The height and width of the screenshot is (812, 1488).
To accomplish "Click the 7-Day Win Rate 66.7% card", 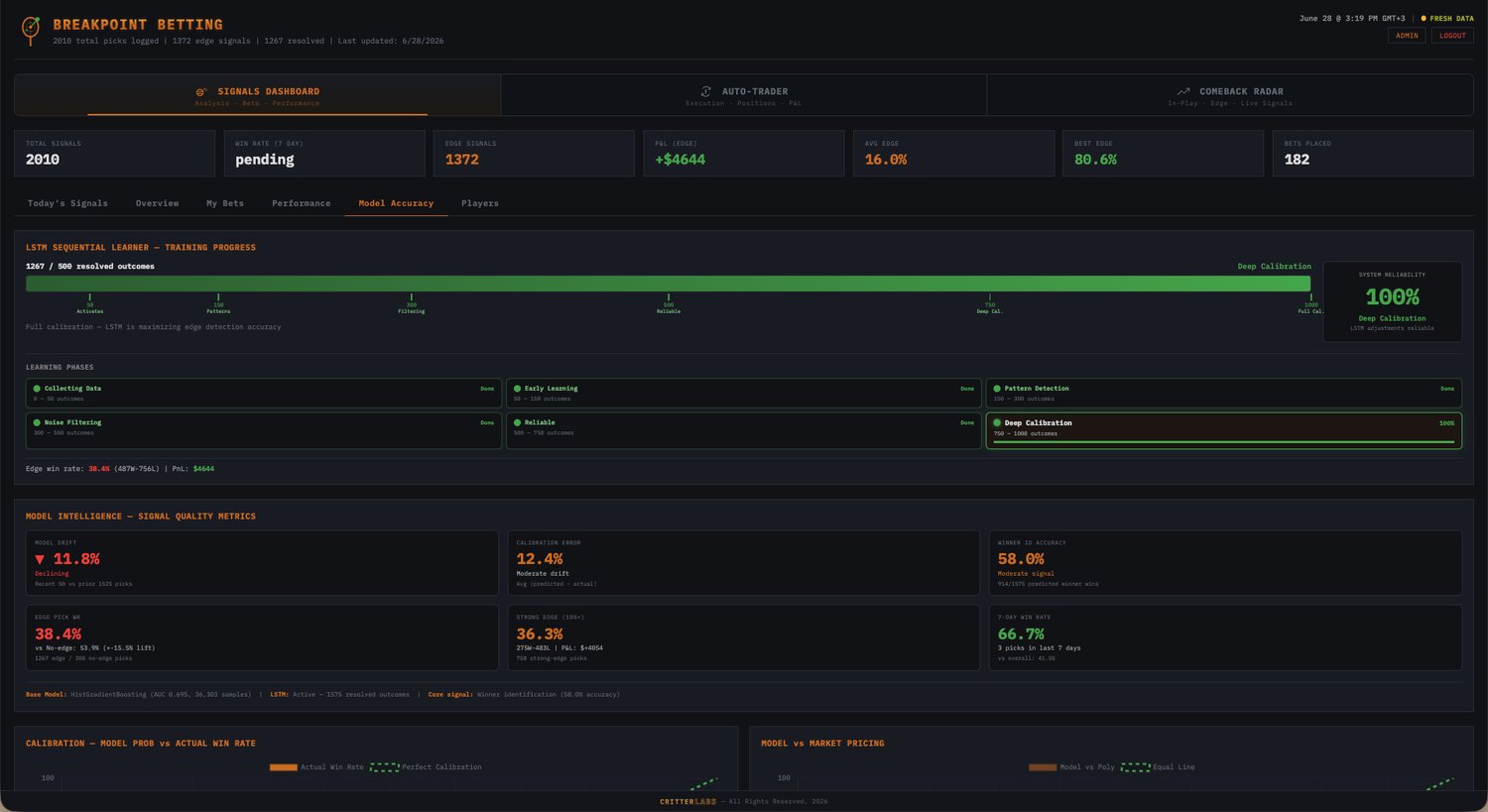I will pos(1225,638).
